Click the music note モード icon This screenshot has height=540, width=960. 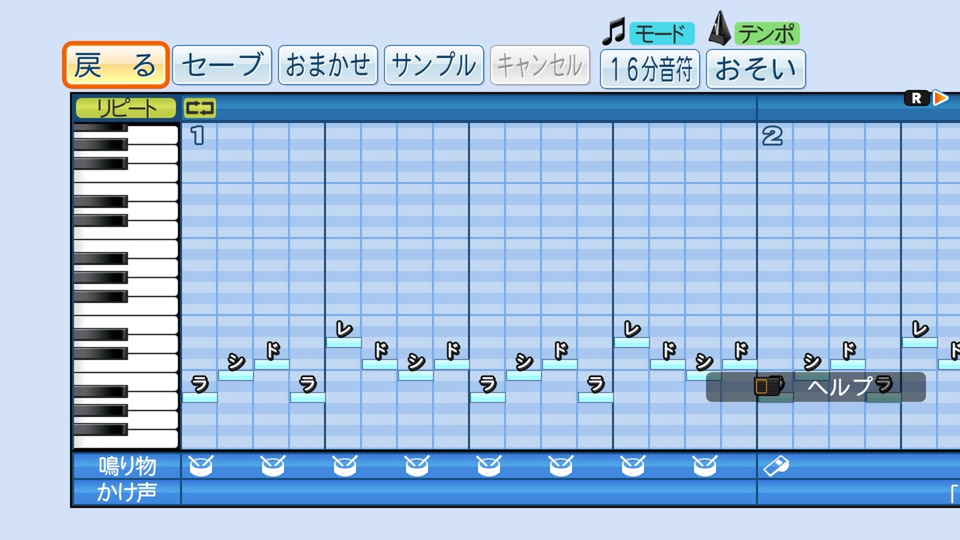click(x=614, y=31)
